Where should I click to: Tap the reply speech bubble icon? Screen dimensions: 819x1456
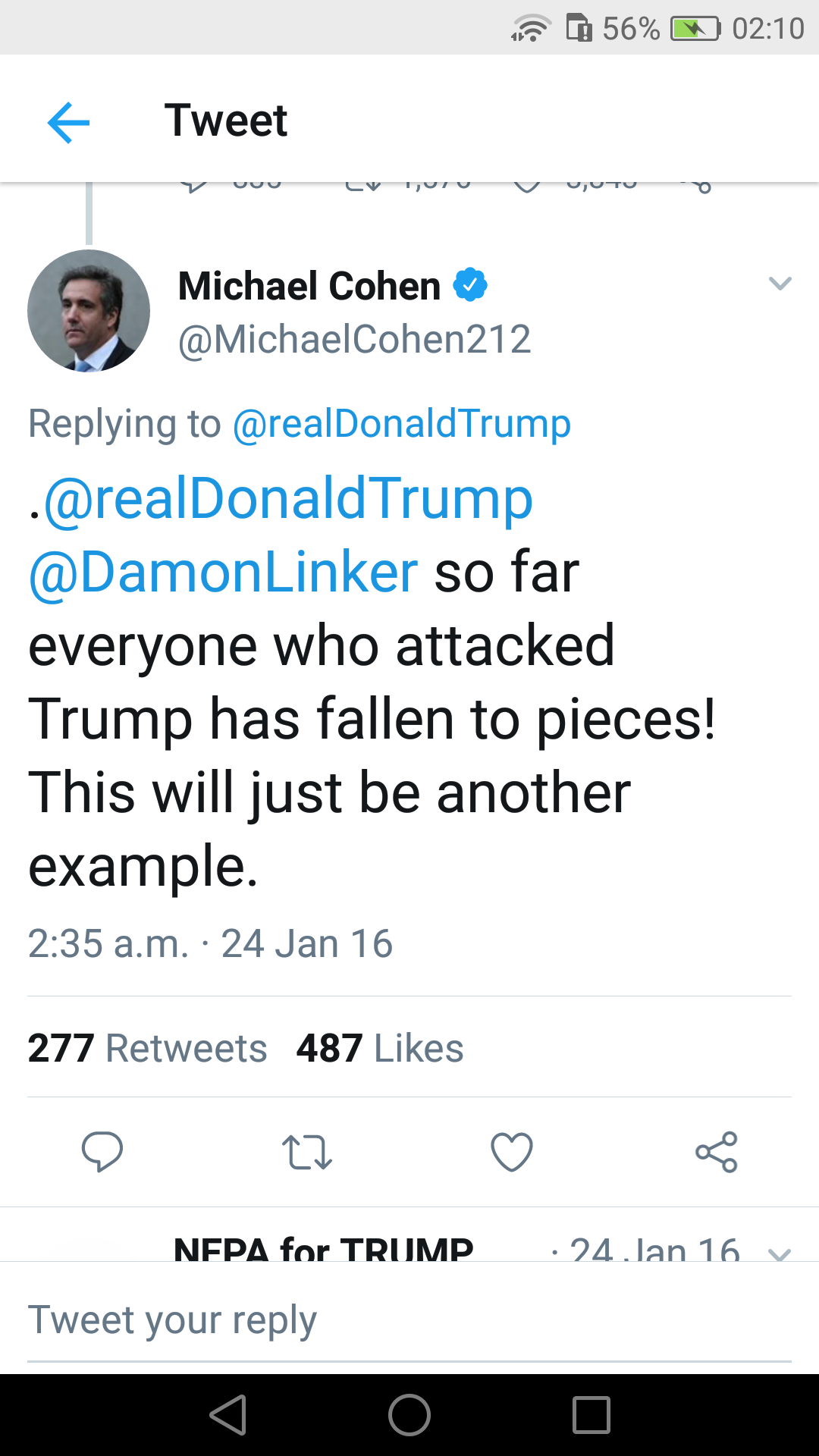102,1152
